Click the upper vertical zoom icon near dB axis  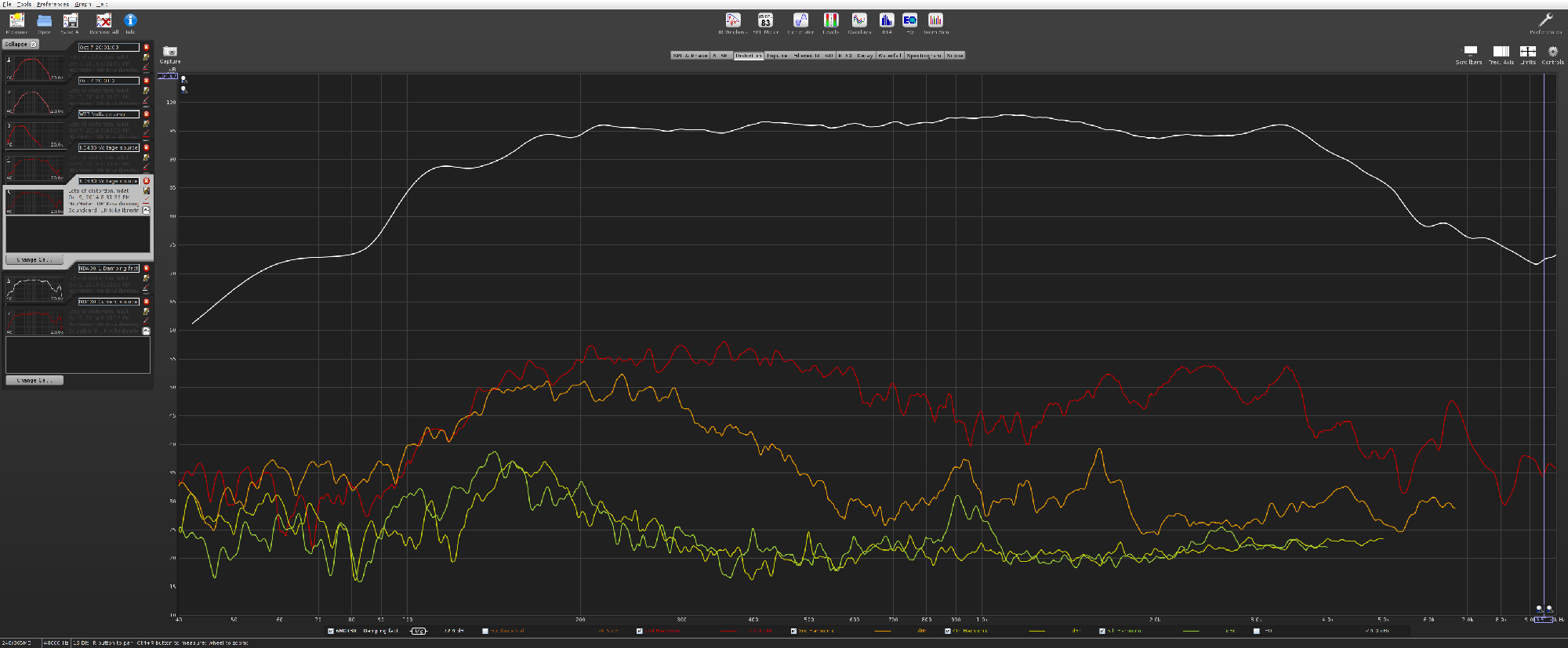pos(183,80)
